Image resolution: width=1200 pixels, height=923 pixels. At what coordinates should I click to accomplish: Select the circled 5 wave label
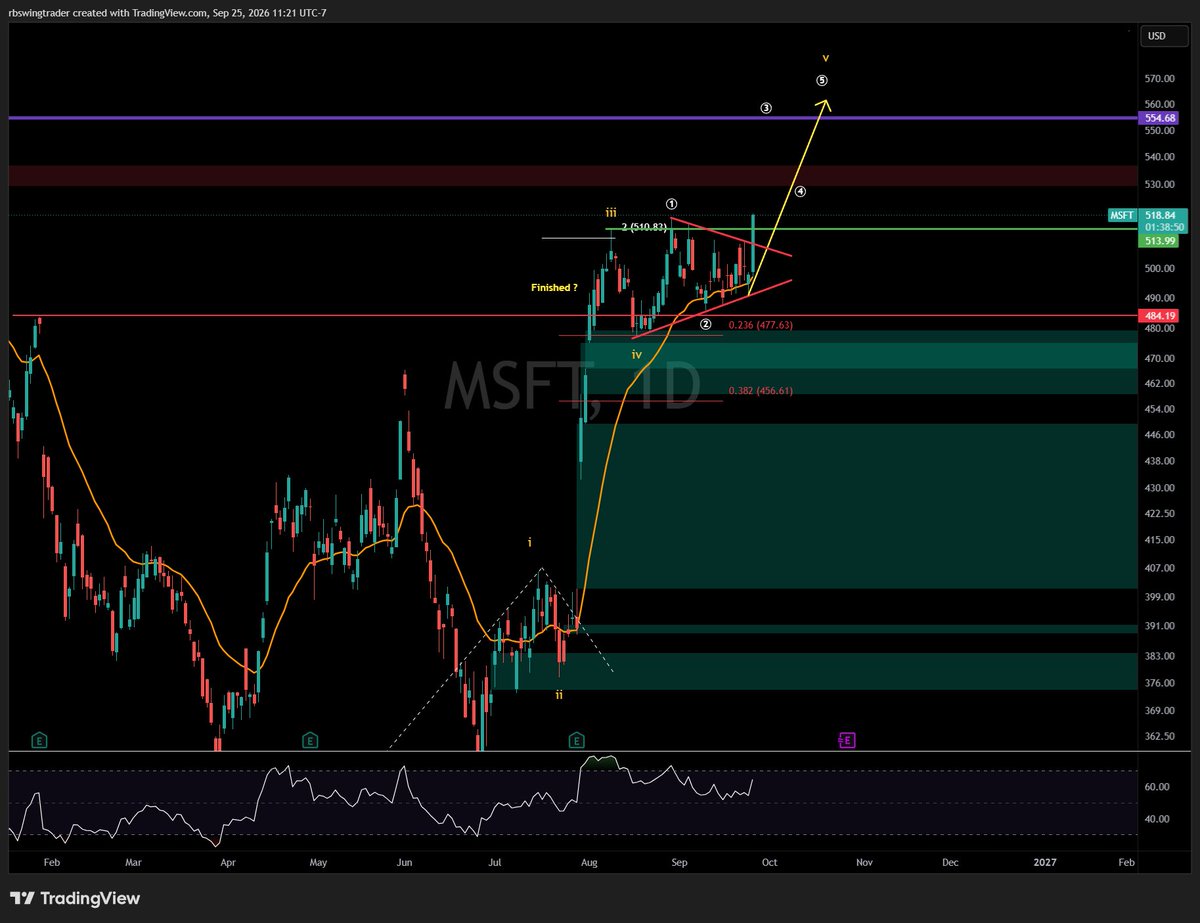click(x=822, y=80)
